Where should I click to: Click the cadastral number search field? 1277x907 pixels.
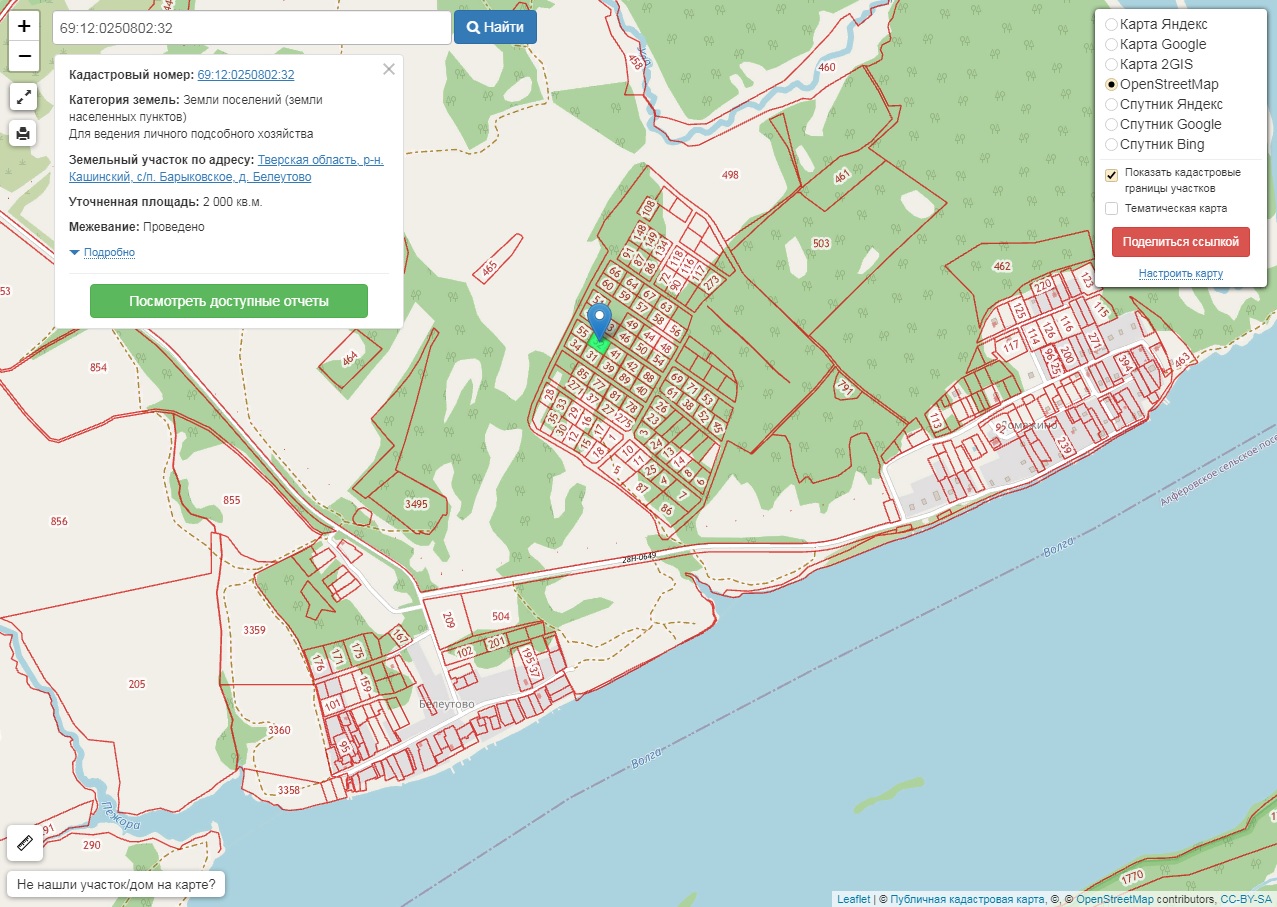pyautogui.click(x=250, y=28)
